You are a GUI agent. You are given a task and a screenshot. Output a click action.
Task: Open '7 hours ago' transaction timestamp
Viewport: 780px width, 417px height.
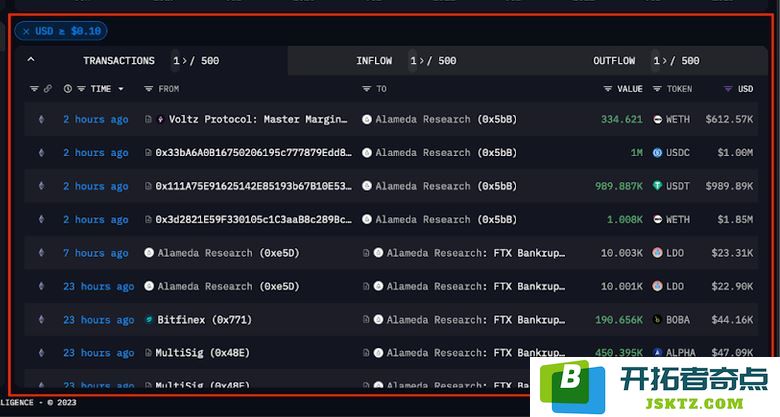click(x=96, y=253)
